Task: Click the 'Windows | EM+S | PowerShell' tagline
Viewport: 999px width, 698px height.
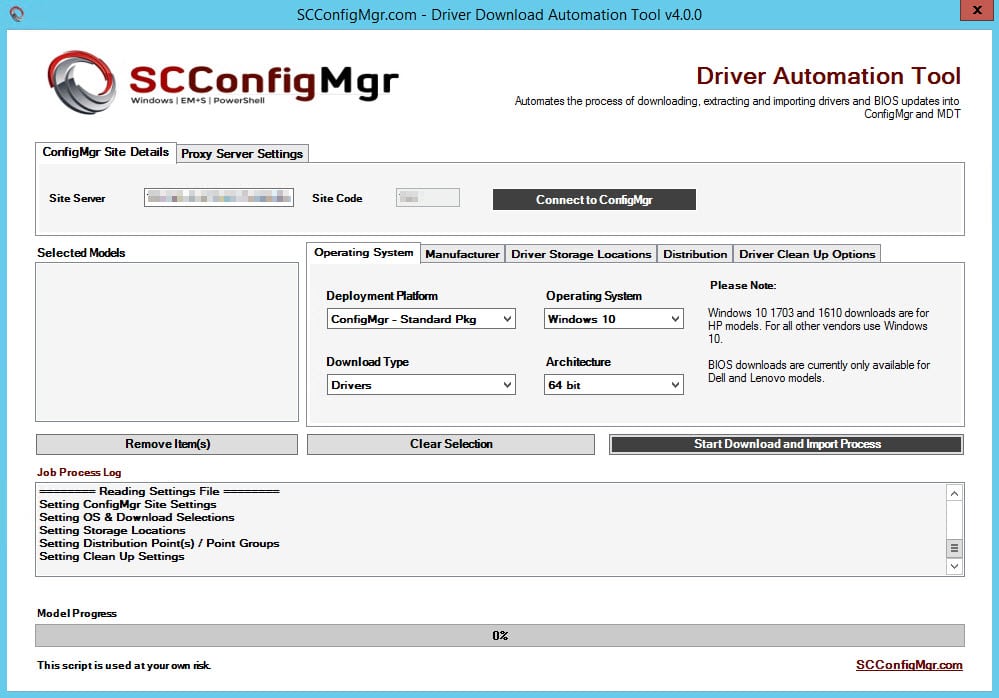Action: coord(198,100)
